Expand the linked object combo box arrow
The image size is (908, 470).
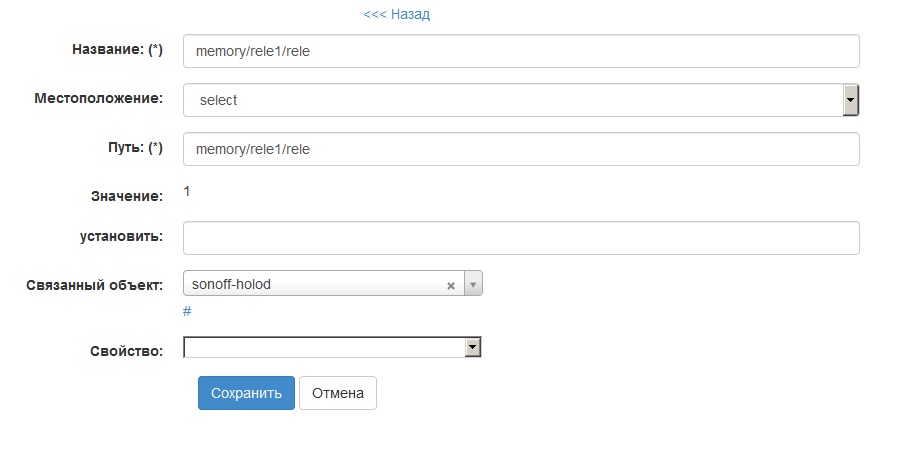tap(474, 285)
